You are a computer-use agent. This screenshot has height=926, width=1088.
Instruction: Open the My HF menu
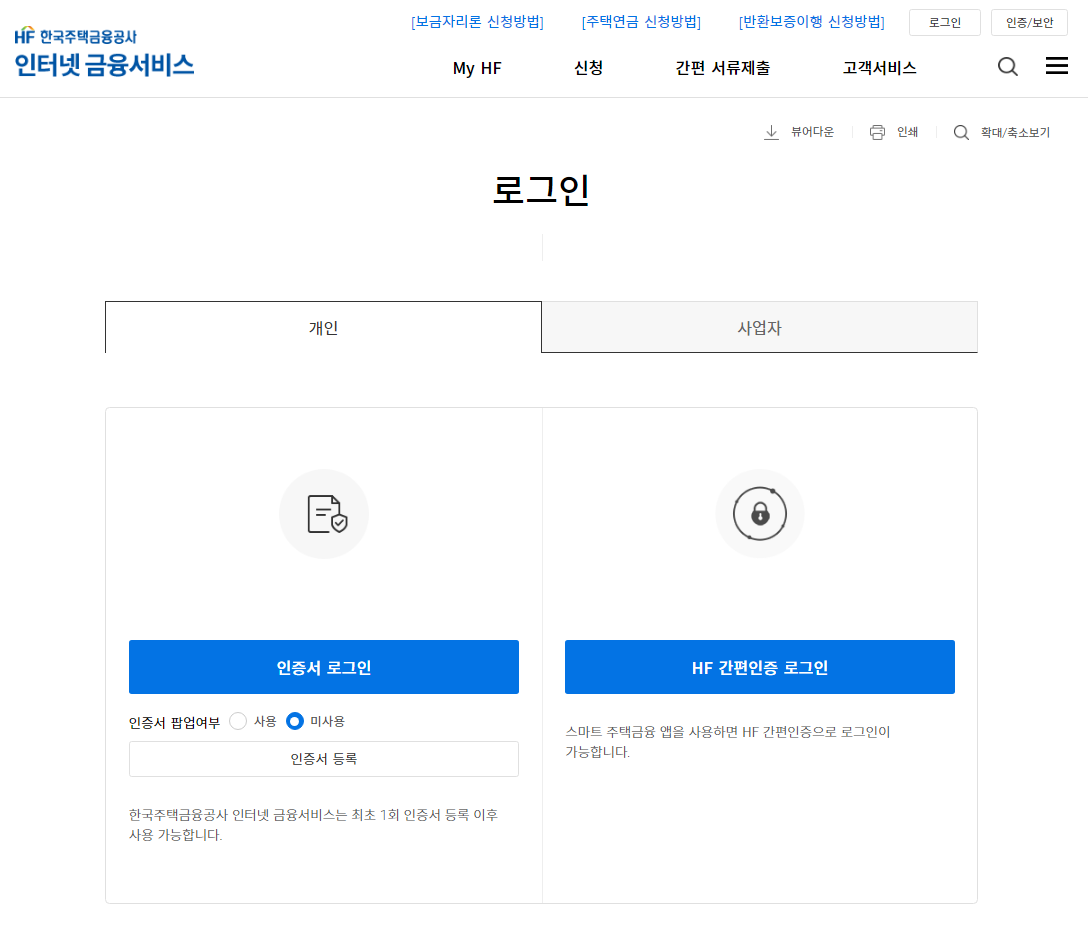[x=477, y=67]
